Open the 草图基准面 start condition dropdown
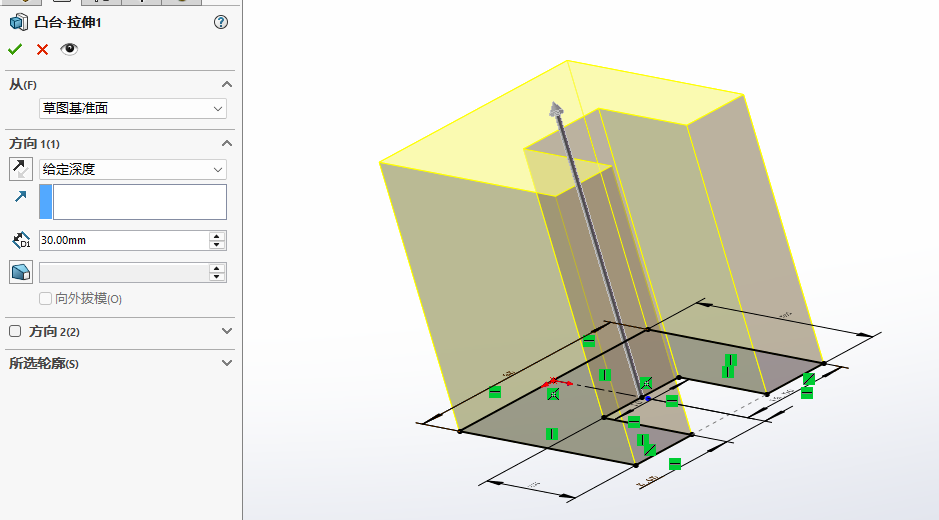The image size is (939, 520). 133,109
